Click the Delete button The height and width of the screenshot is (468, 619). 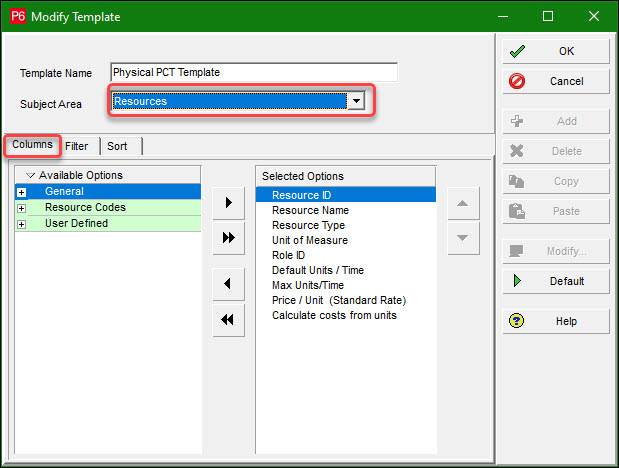(x=556, y=151)
